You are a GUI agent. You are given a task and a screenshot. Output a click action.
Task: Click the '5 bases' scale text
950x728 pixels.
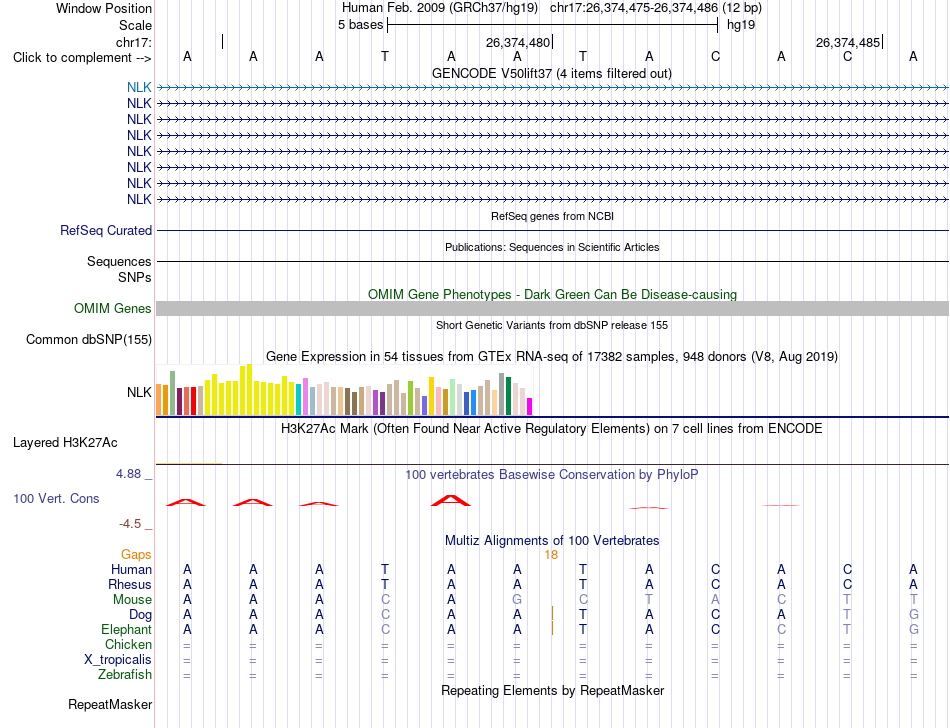point(360,25)
